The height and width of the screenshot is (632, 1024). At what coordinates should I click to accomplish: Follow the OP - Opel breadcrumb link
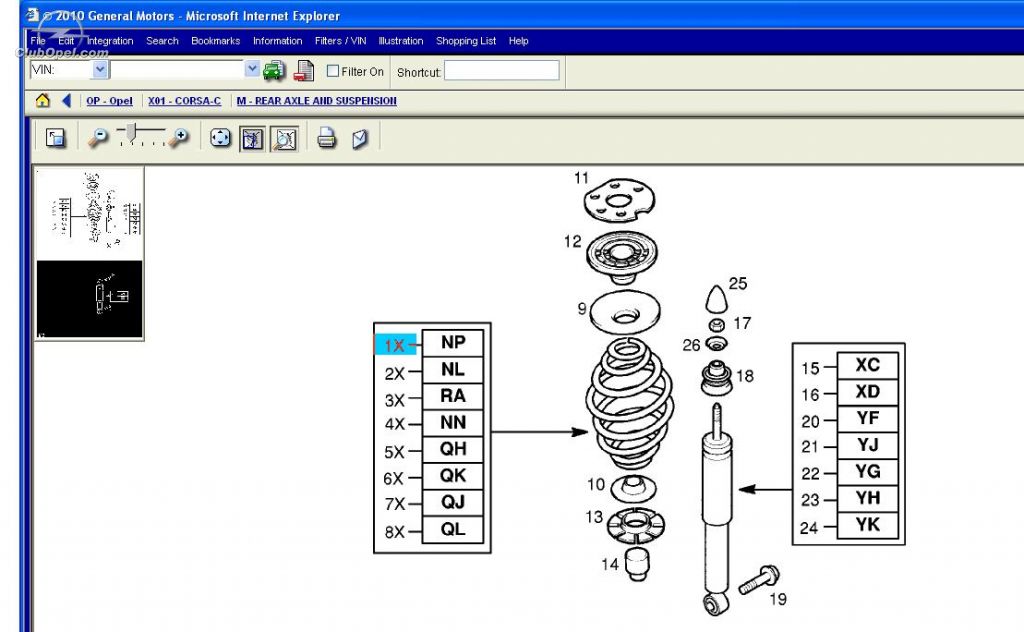pos(109,101)
